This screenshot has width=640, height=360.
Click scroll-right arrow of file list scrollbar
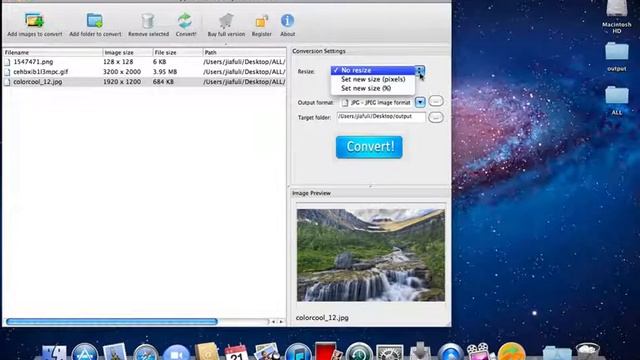(281, 322)
